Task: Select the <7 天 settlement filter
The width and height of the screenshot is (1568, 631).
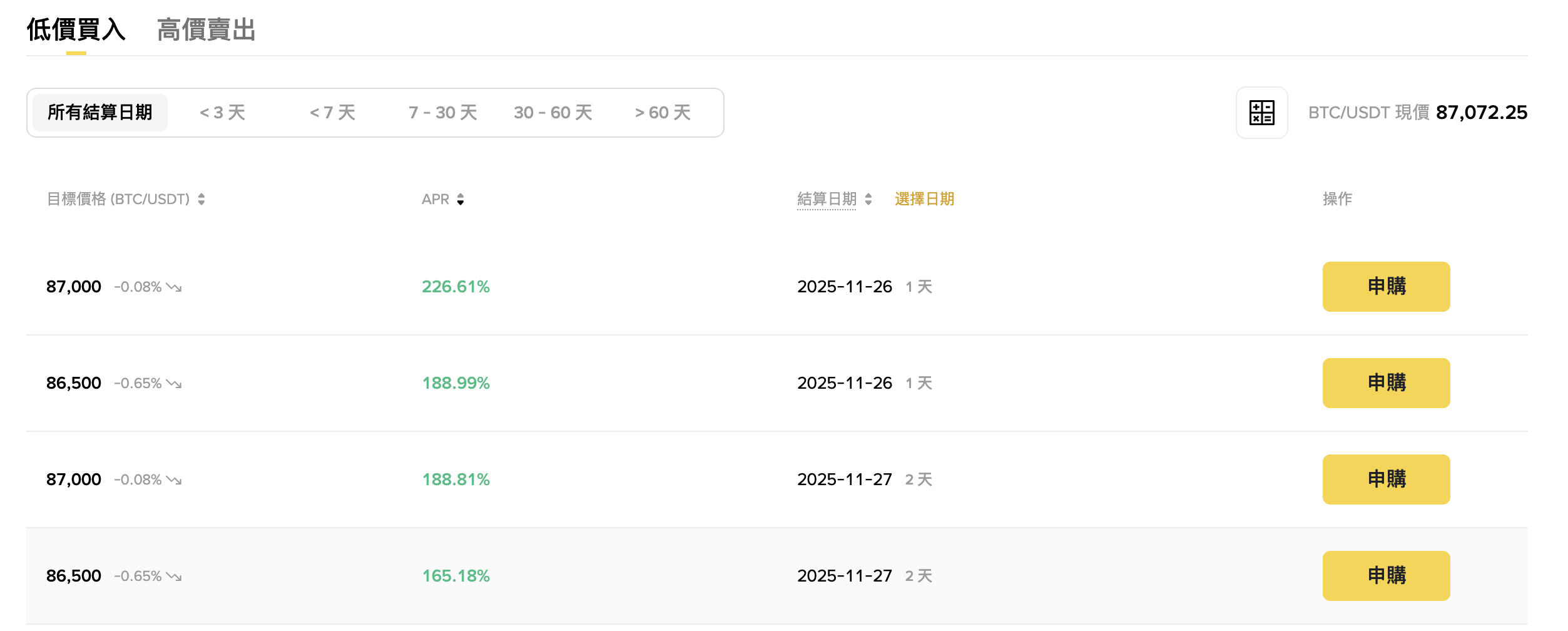Action: (x=332, y=113)
